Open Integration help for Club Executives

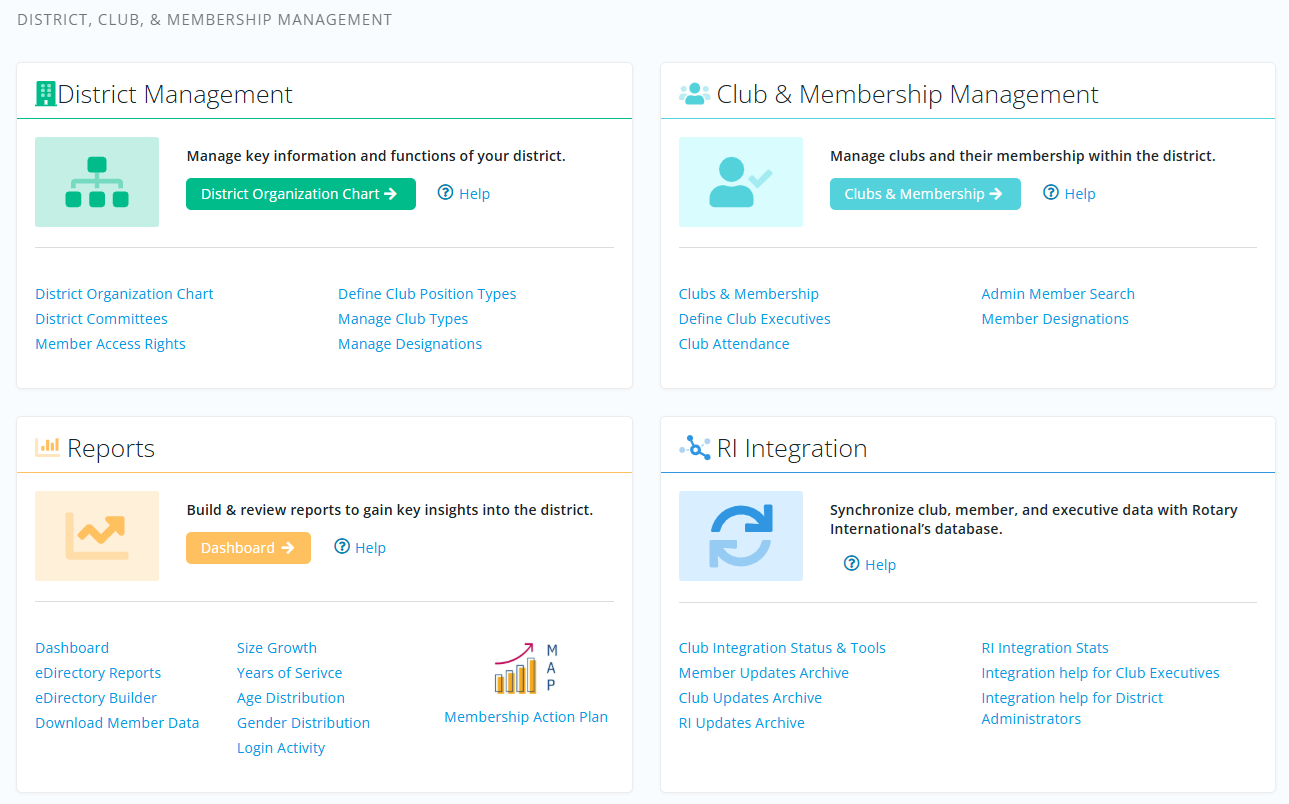click(1101, 673)
